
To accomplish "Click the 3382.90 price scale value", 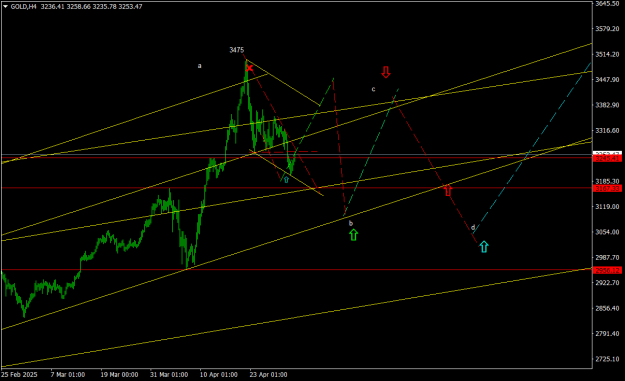I will pyautogui.click(x=607, y=105).
